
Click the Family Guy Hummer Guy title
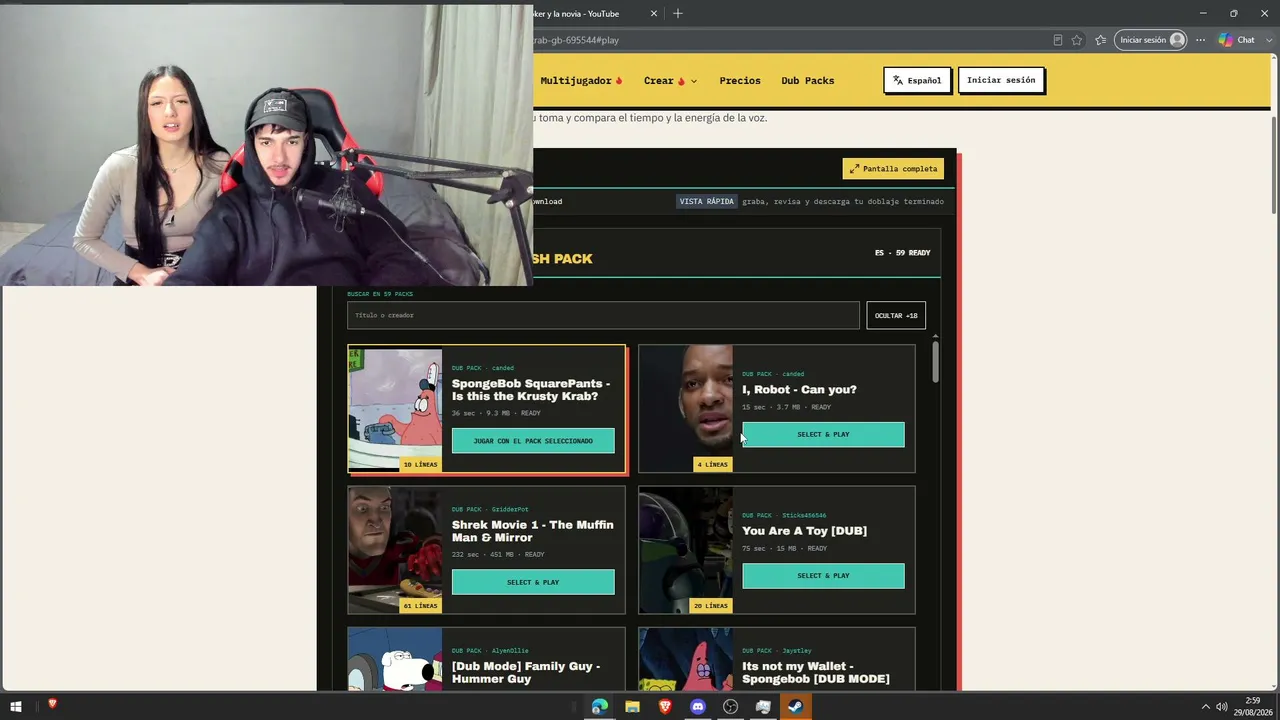pos(526,672)
